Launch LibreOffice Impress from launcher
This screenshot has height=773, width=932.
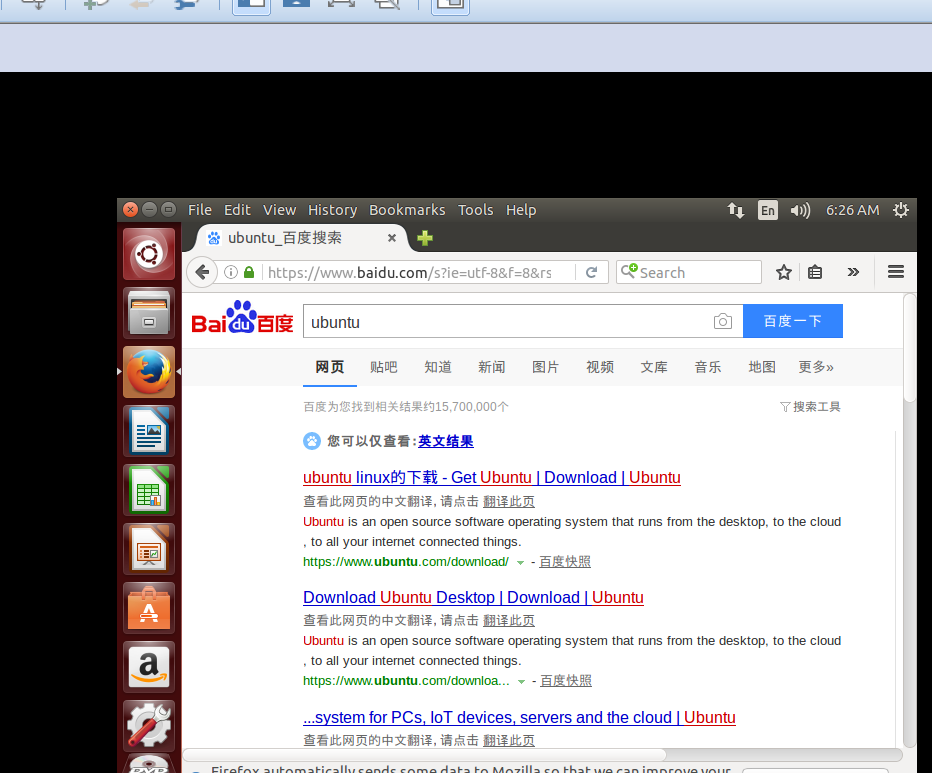(149, 549)
